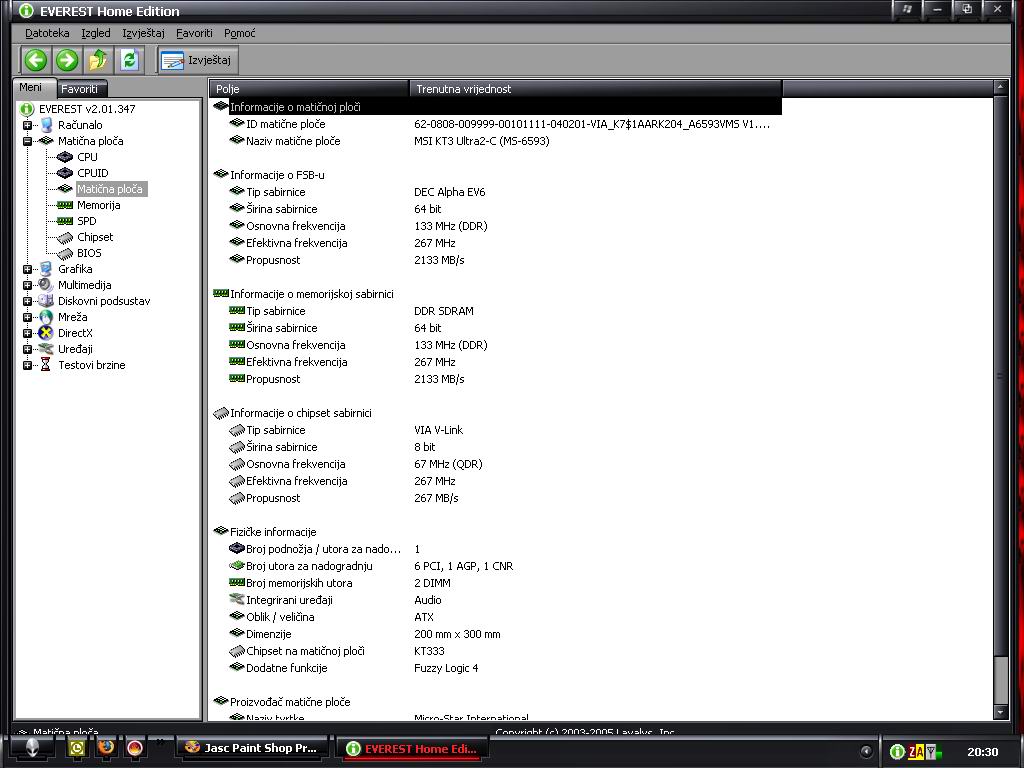Expand the Računalo tree node
This screenshot has height=768, width=1024.
coord(27,125)
